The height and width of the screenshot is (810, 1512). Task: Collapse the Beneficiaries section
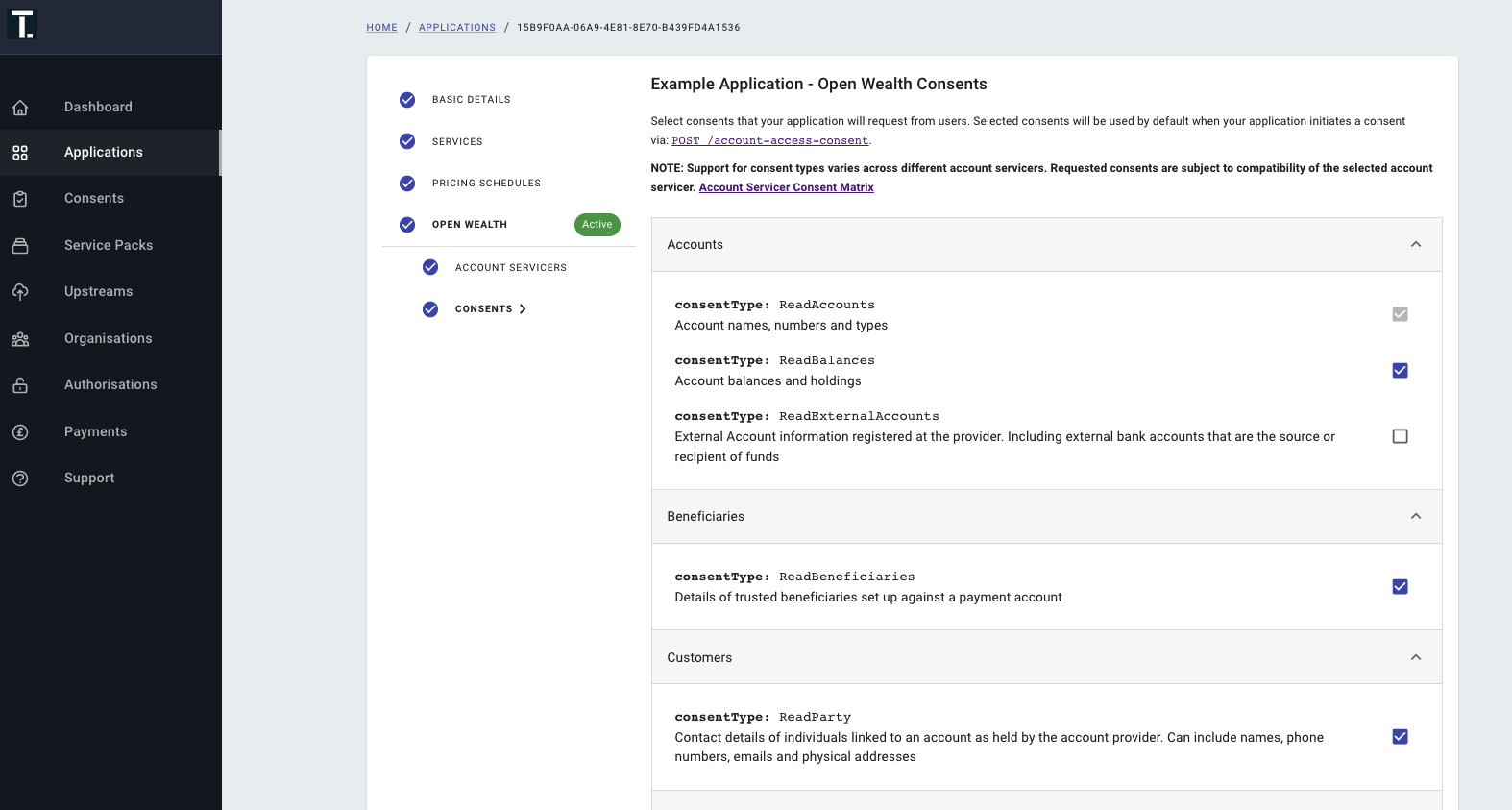coord(1415,517)
